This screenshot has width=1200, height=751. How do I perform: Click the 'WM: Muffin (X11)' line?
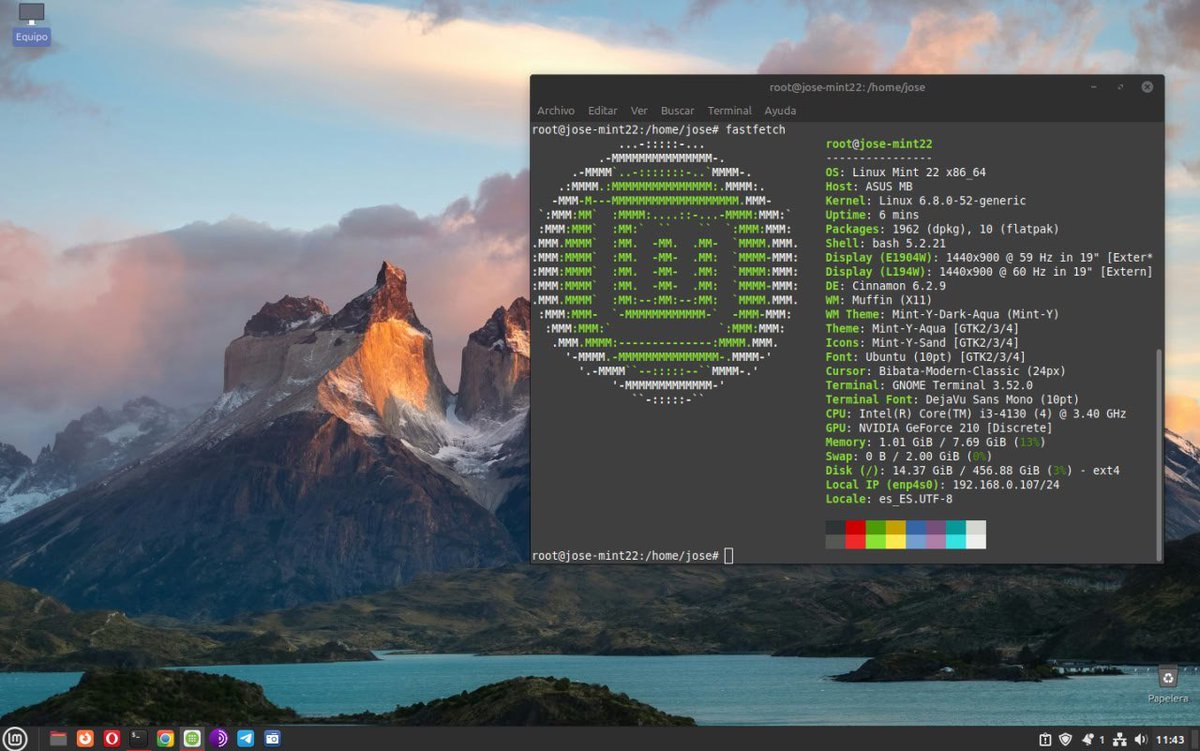click(x=879, y=300)
